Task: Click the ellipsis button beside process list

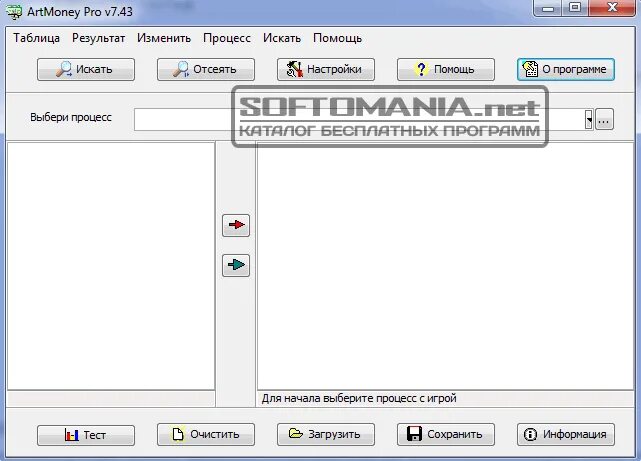Action: point(604,119)
